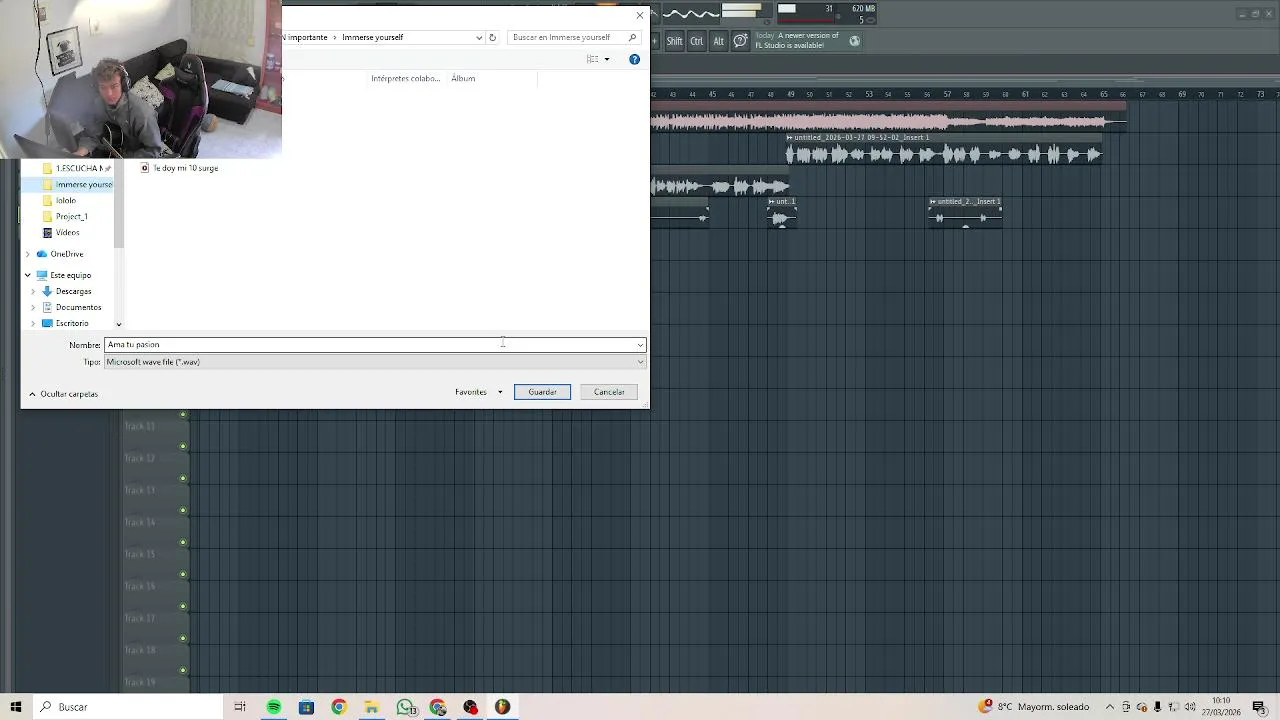The image size is (1280, 720).
Task: Open Descargas in the navigation tree
Action: pyautogui.click(x=66, y=291)
